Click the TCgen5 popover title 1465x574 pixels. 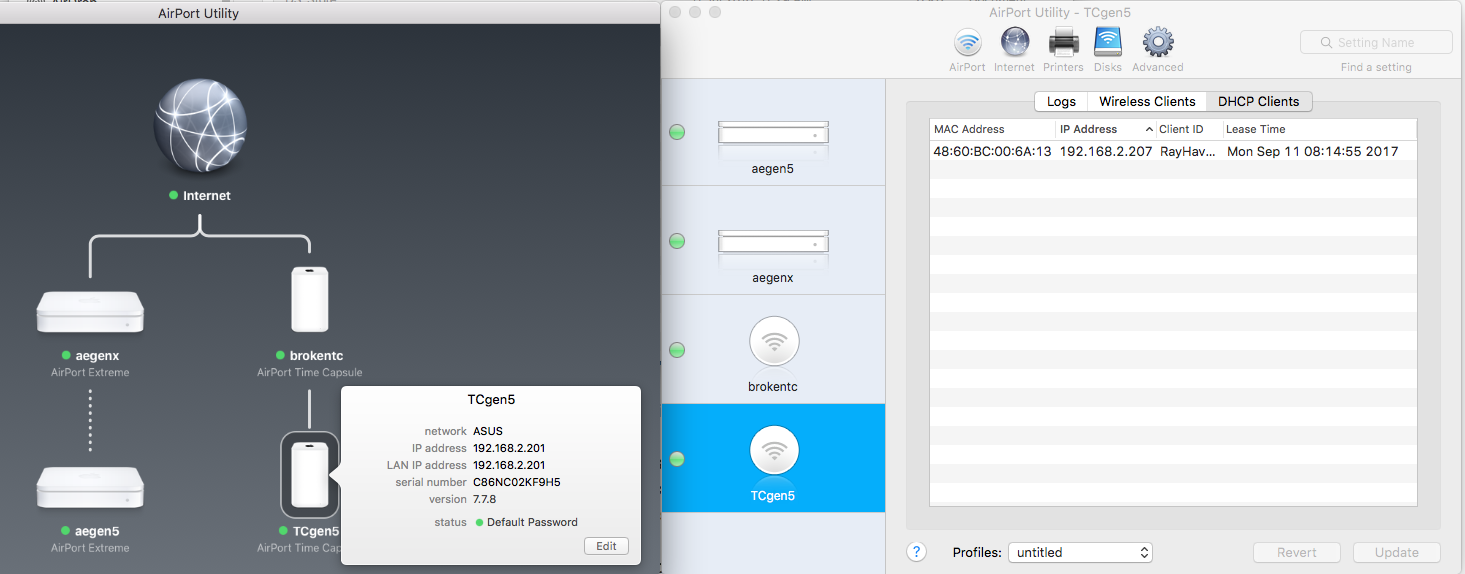pos(491,399)
